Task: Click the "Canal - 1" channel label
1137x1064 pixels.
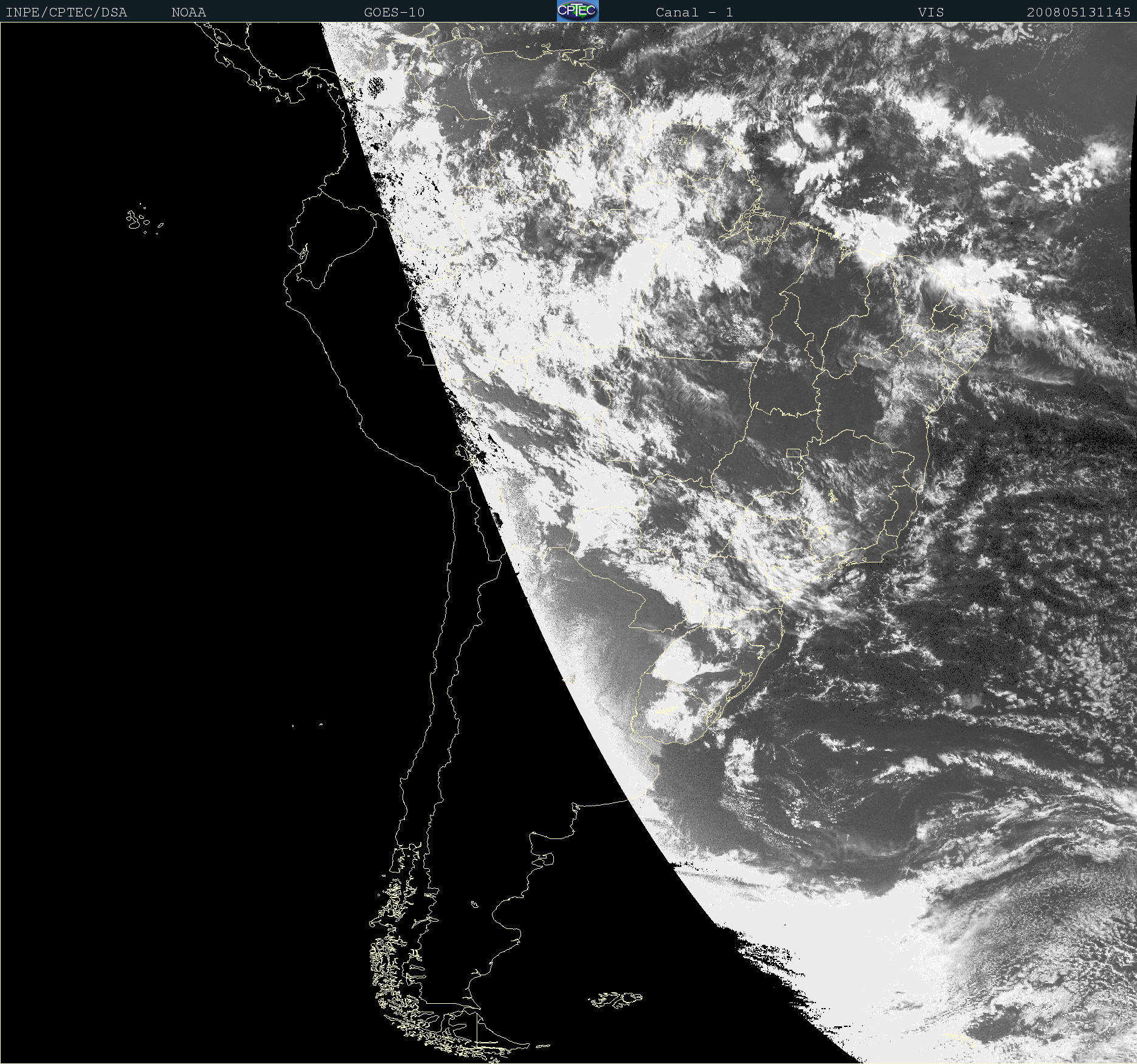Action: pos(694,12)
